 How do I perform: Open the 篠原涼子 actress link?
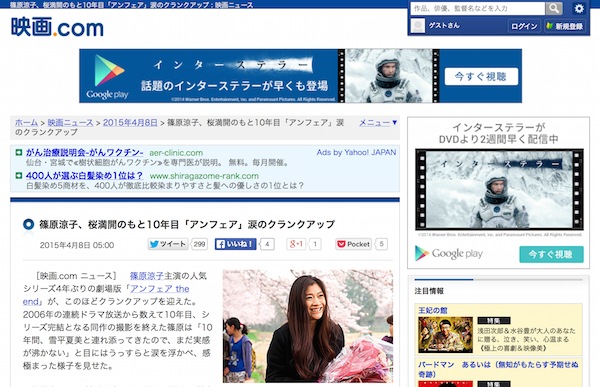coord(147,276)
